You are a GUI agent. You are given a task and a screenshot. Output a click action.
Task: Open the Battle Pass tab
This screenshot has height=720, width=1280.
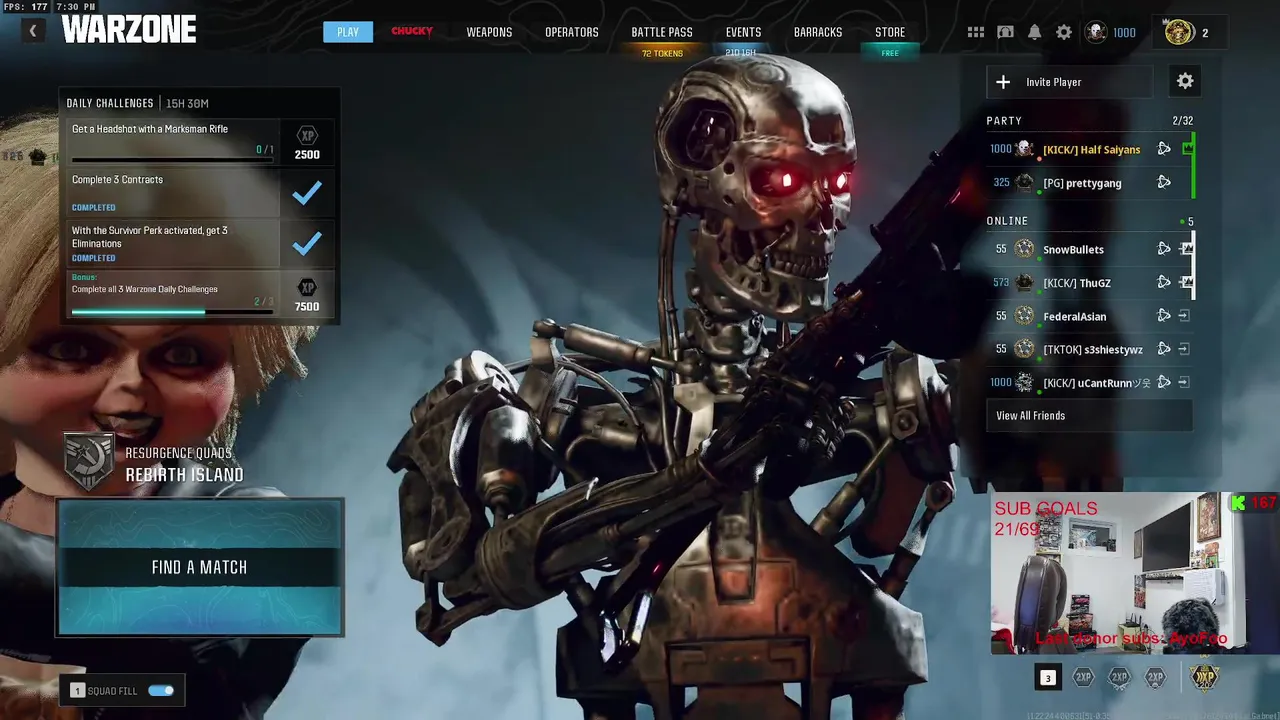(x=662, y=32)
